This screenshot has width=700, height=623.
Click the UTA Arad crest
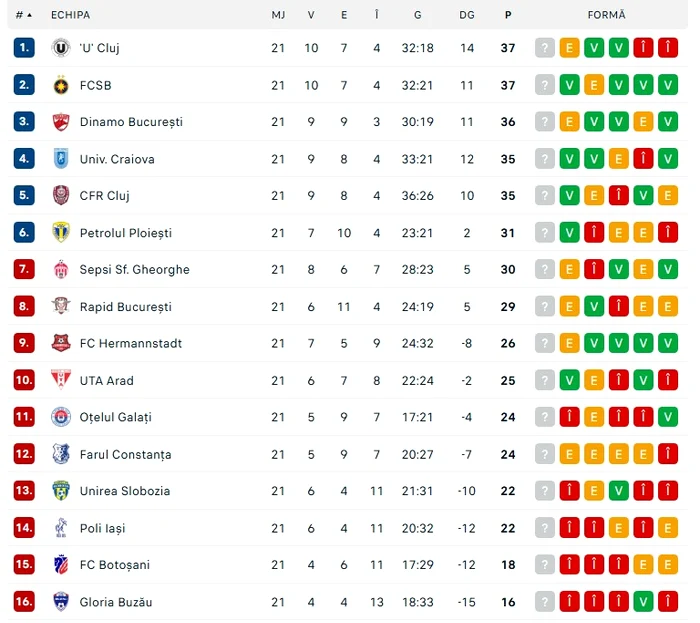click(x=61, y=380)
